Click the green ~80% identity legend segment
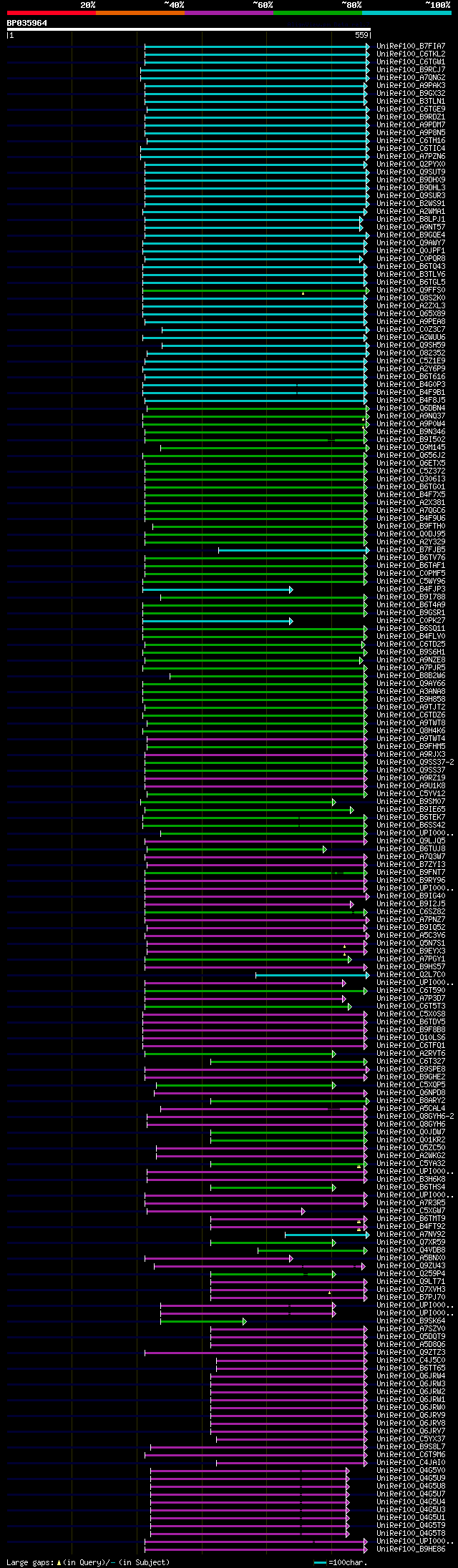Screen dimensions: 458x1568 [x=317, y=13]
